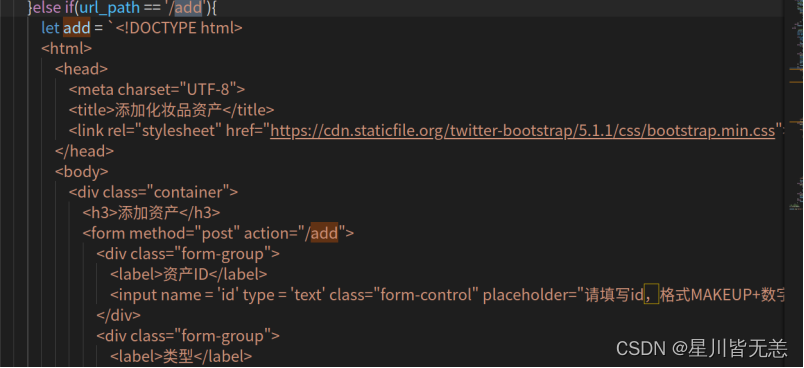Click the placeholder text 请填写id
The width and height of the screenshot is (804, 368).
(614, 295)
